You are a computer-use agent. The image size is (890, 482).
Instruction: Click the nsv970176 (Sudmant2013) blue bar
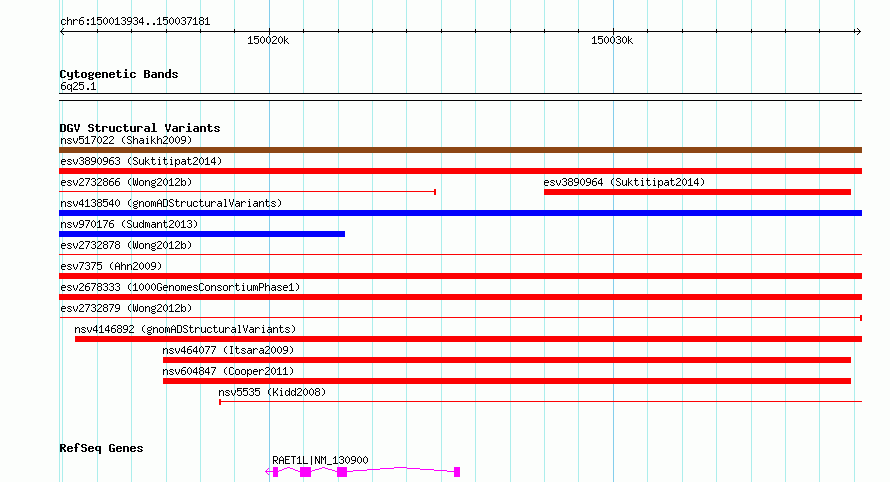click(x=201, y=234)
